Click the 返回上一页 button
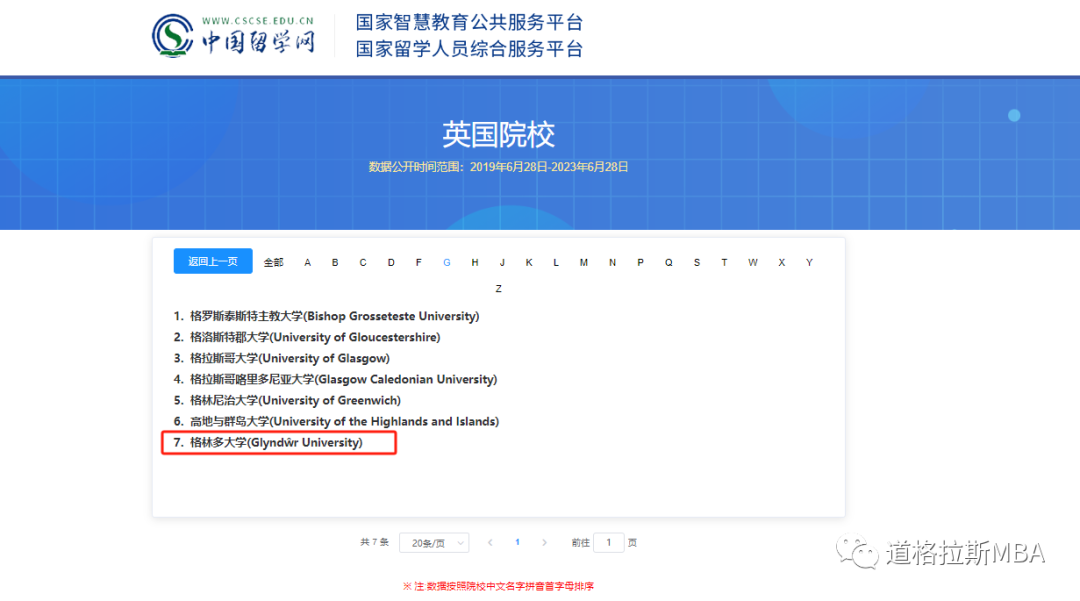1080x601 pixels. click(x=213, y=261)
